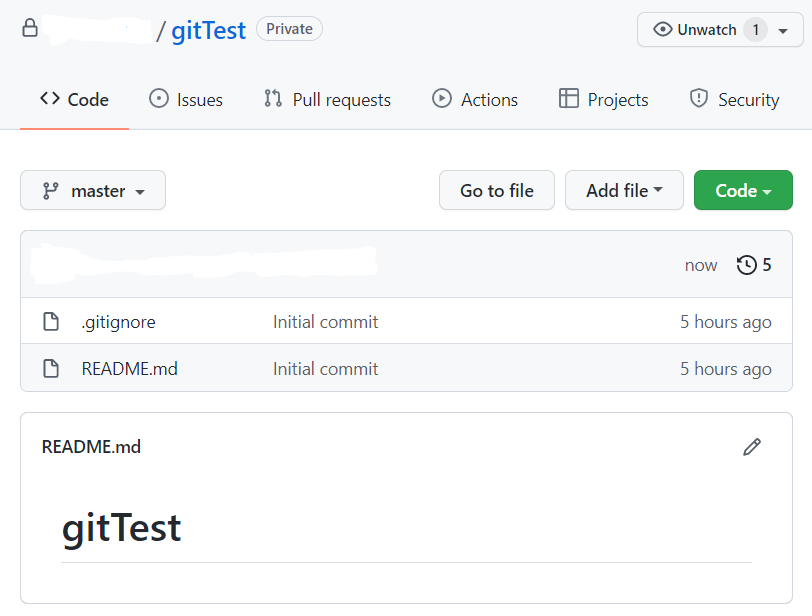The height and width of the screenshot is (616, 812).
Task: Click the README.md file icon
Action: click(x=51, y=369)
